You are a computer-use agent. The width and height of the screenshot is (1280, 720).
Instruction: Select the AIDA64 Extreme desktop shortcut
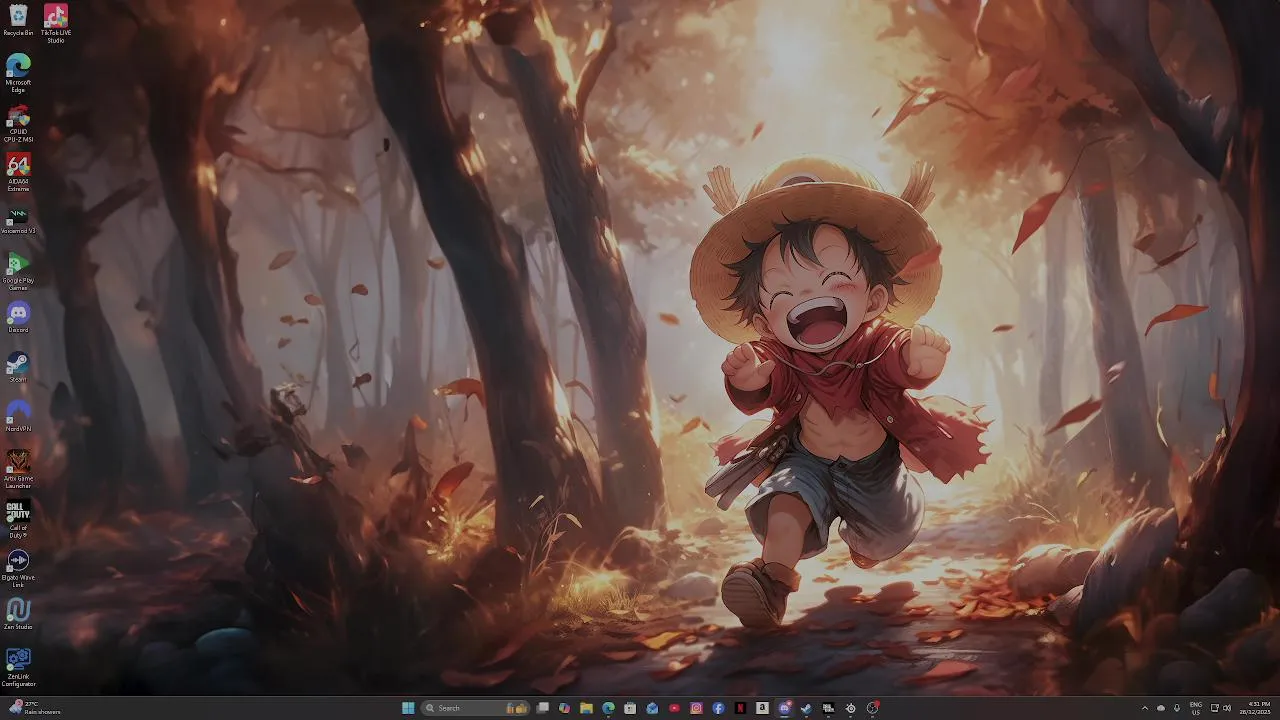18,172
